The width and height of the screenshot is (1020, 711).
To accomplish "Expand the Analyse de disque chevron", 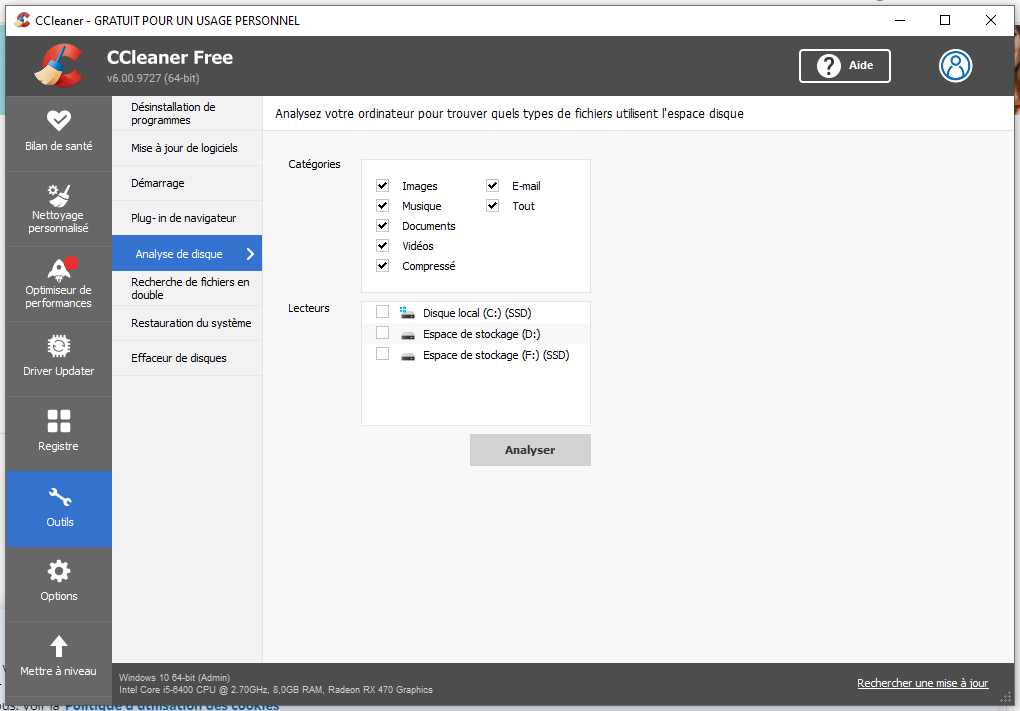I will point(250,254).
